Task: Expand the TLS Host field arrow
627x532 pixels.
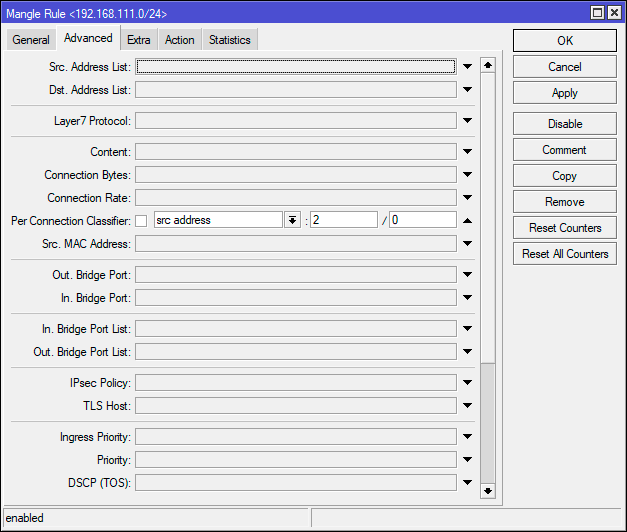Action: pyautogui.click(x=467, y=406)
